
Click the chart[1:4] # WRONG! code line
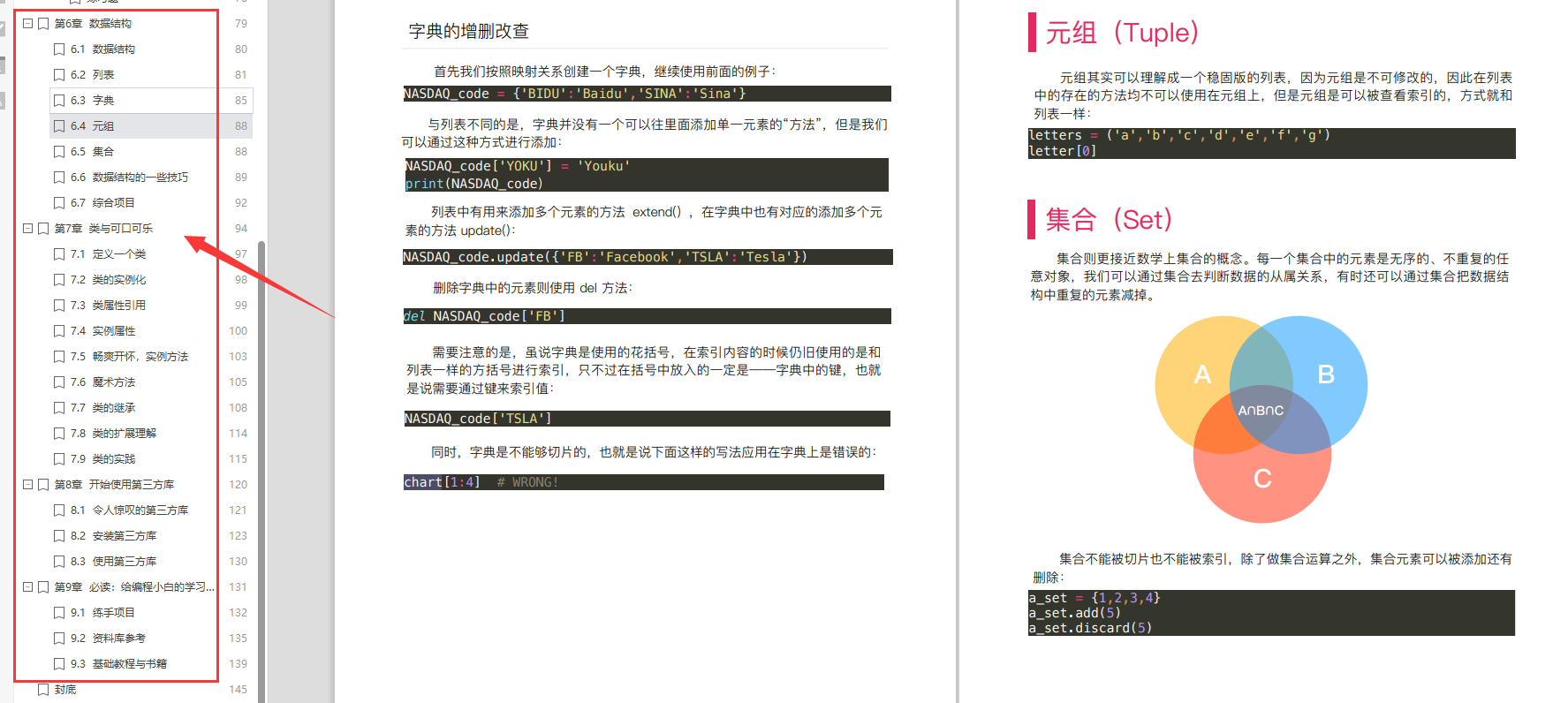[x=644, y=482]
